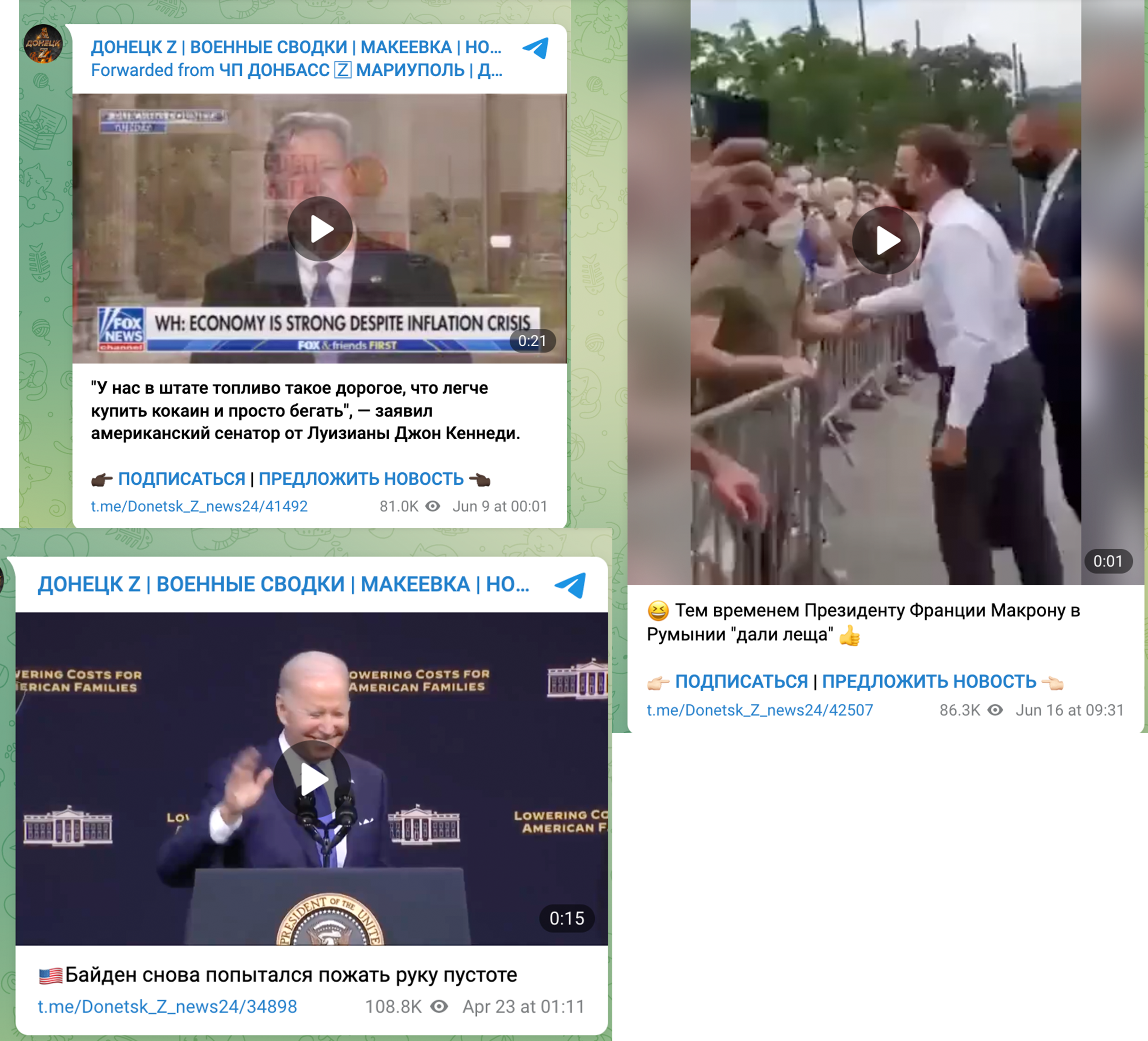The height and width of the screenshot is (1041, 1148).
Task: Click ПОДПИСАТЬСЯ under the Kennedy quote
Action: tap(182, 479)
